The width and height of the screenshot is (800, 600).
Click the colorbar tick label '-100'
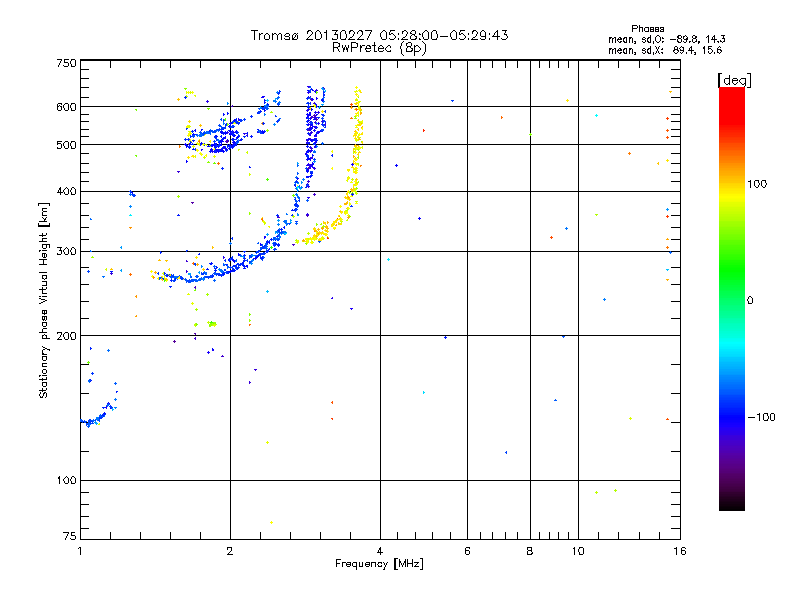[762, 417]
